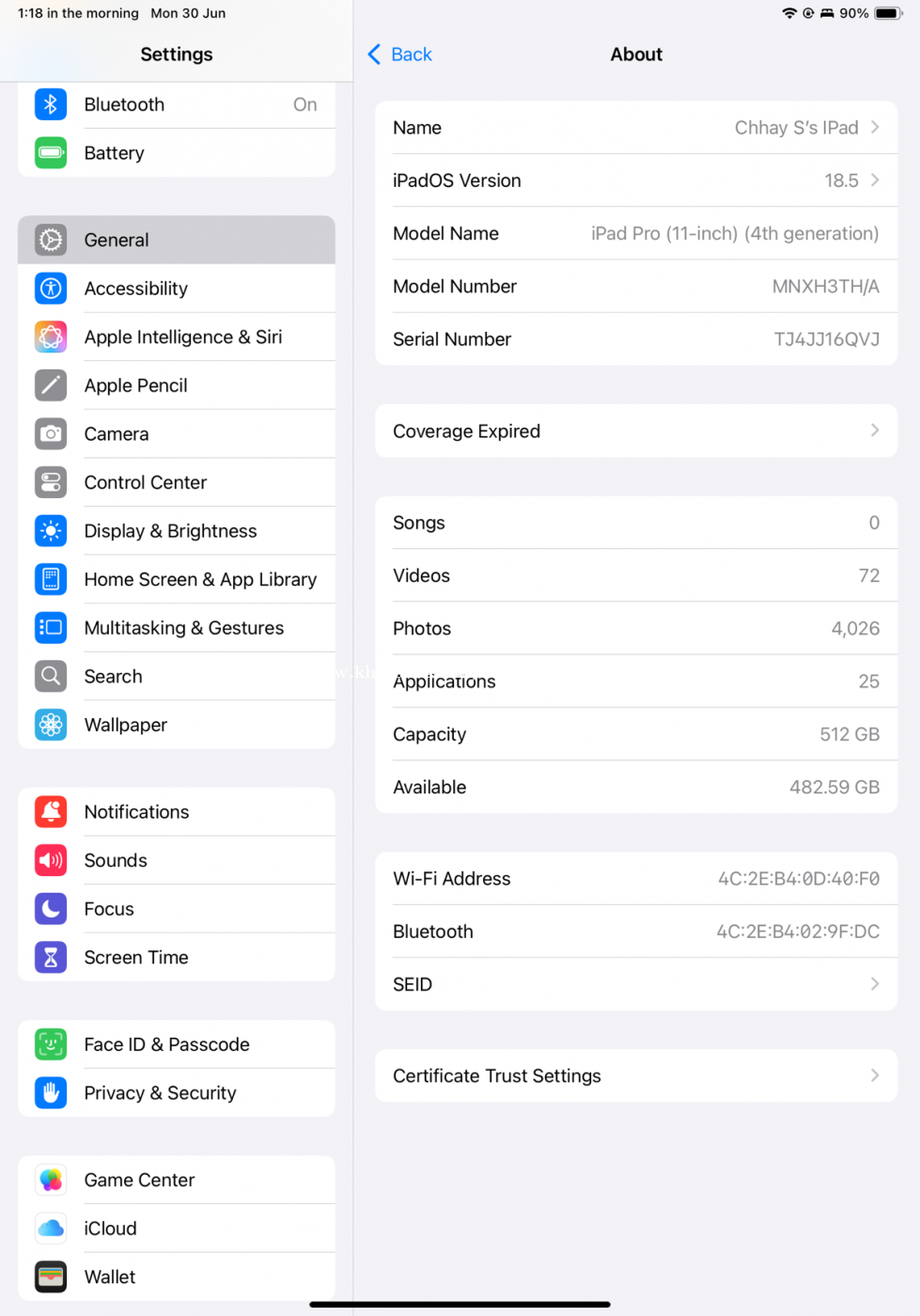
Task: Tap the Model Number value MNXH3TH/A
Action: [x=826, y=286]
